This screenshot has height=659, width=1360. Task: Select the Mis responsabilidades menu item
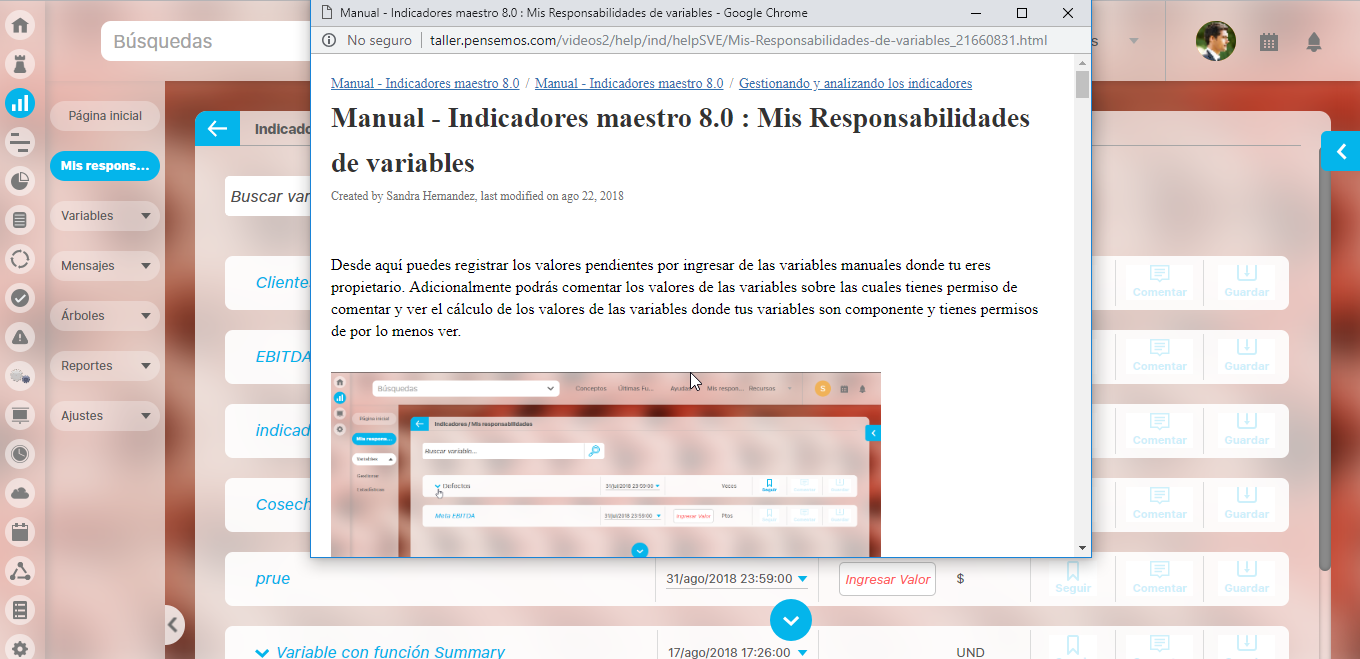pos(105,166)
